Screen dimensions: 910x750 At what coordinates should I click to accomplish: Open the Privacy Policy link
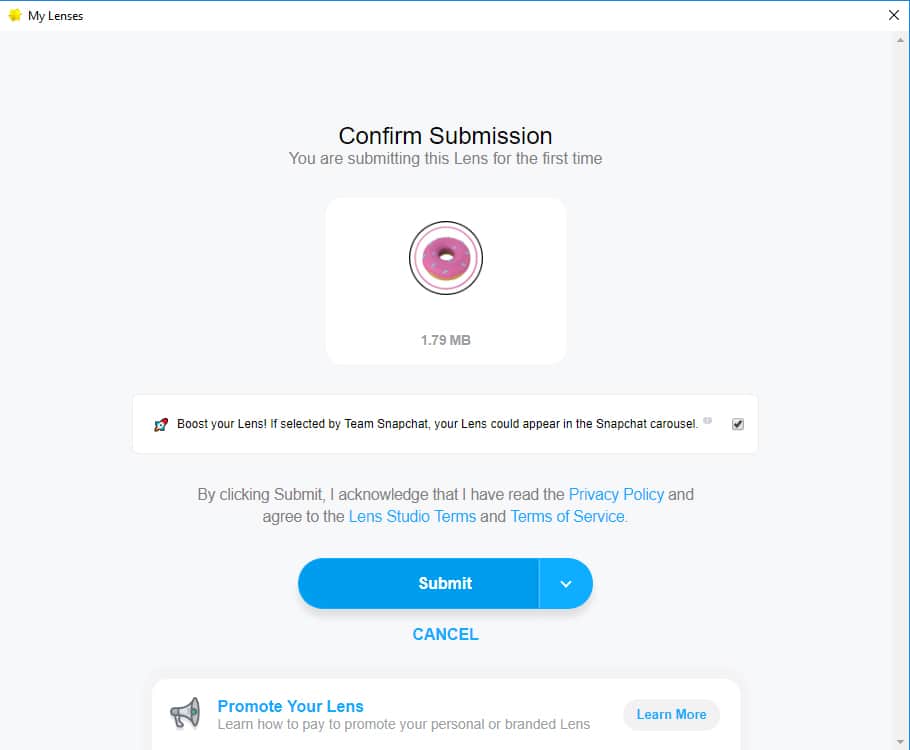pyautogui.click(x=616, y=494)
